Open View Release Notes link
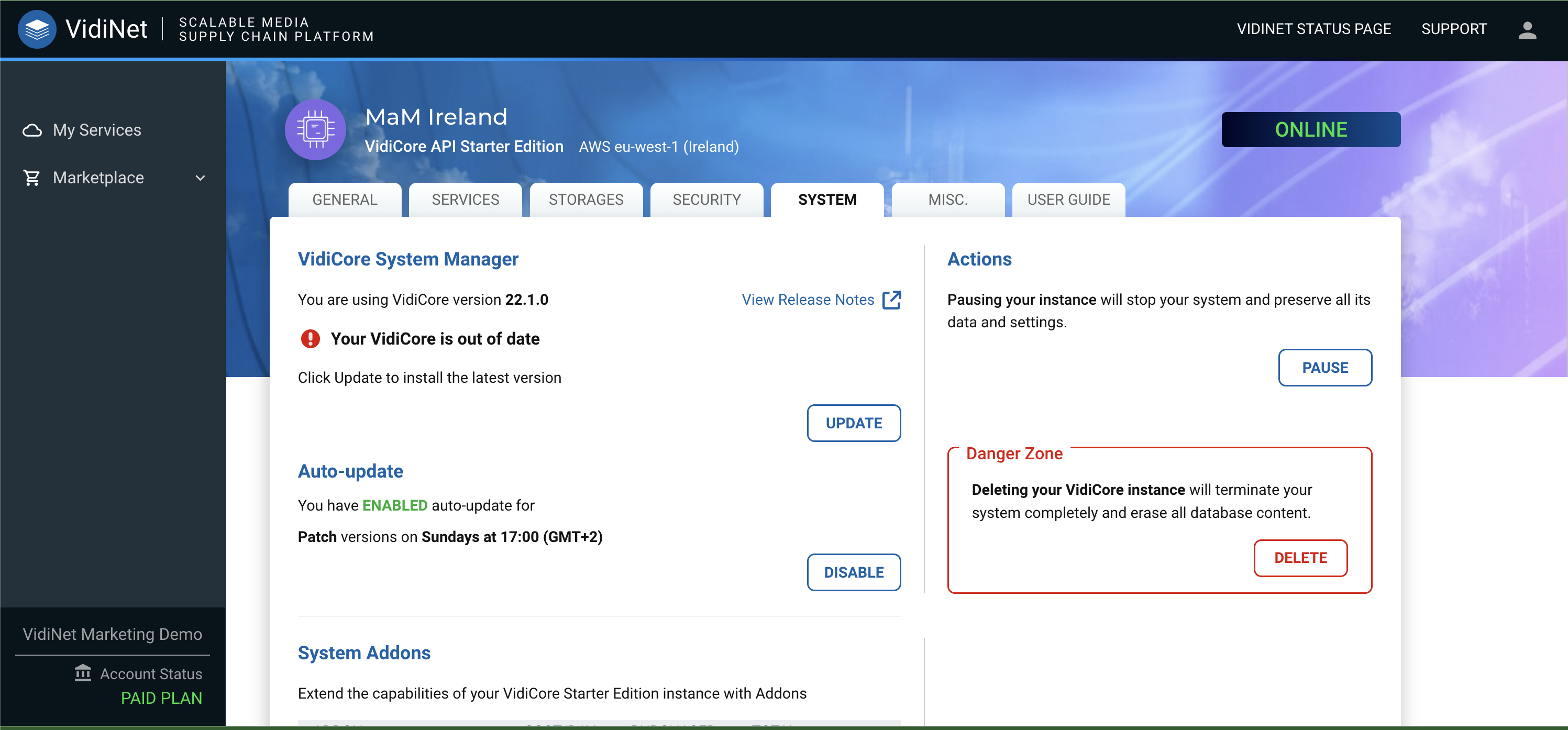Screen dimensions: 1568x730 [807, 300]
